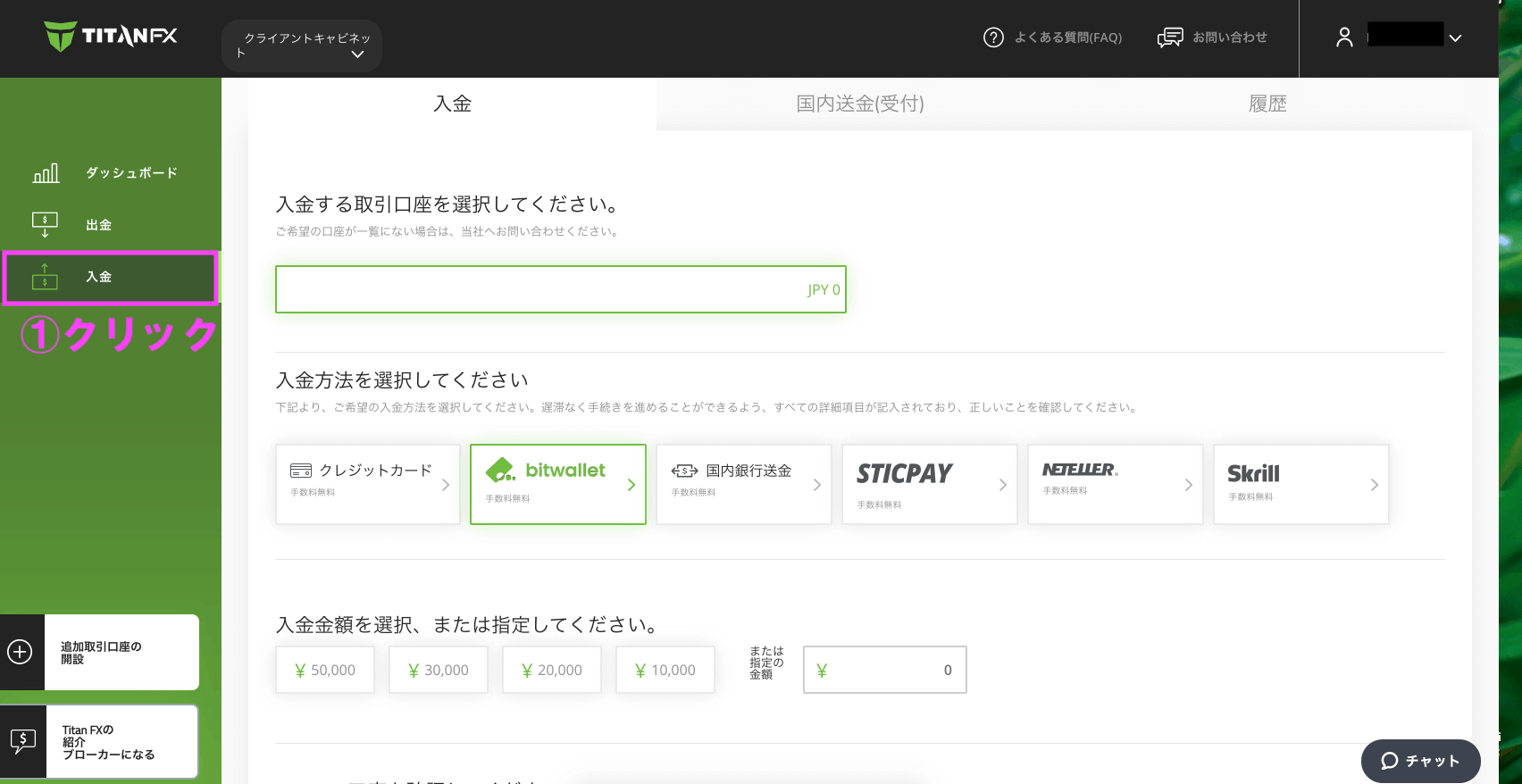This screenshot has width=1522, height=784.
Task: Click the 手数料無料 text under bitwallet
Action: [x=507, y=499]
